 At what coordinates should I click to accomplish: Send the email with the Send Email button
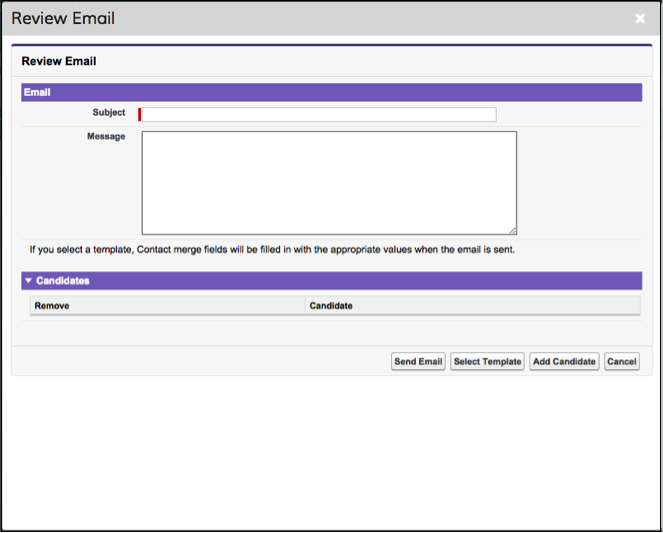[x=418, y=361]
